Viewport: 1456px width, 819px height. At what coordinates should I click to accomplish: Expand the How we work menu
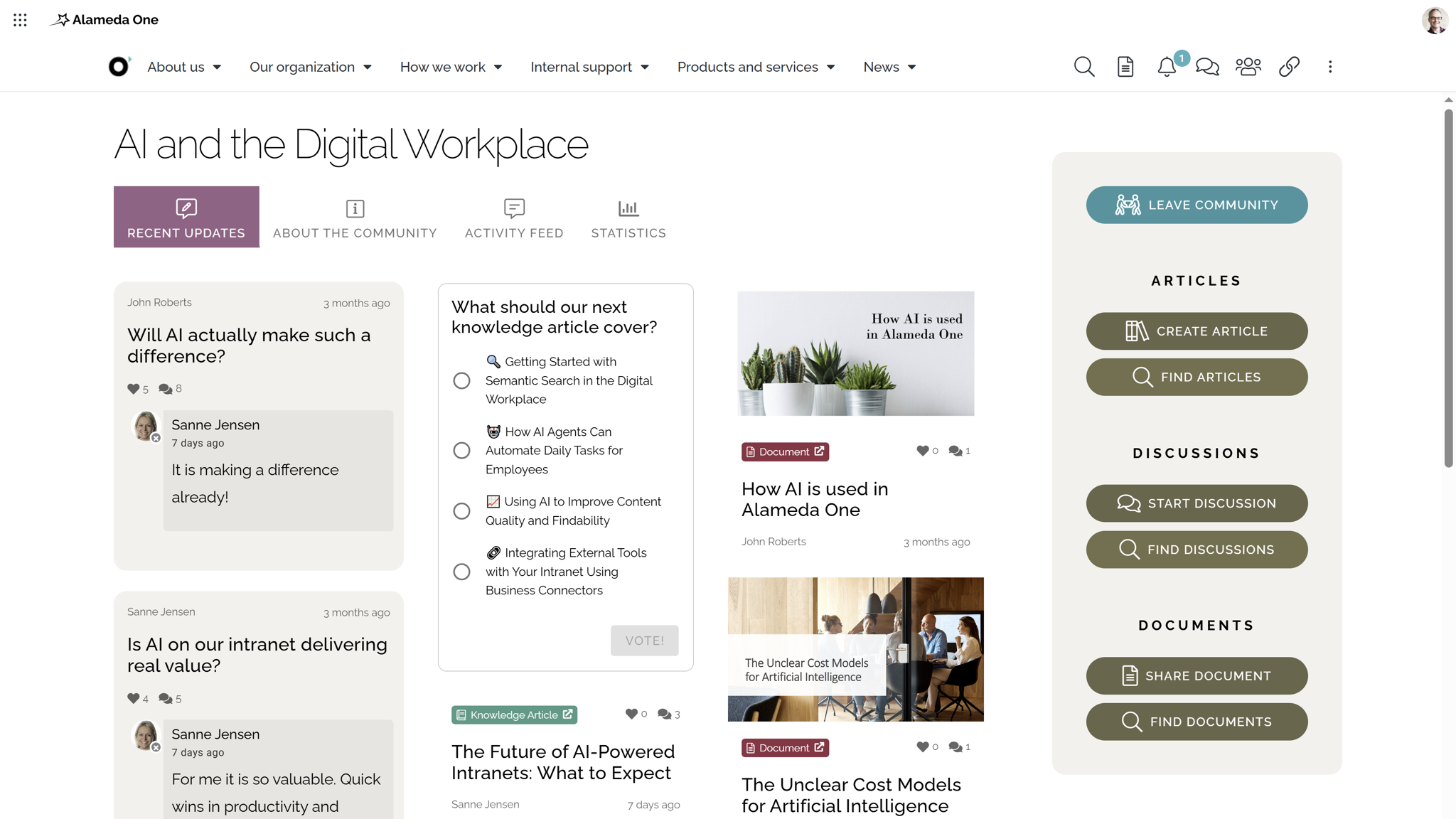pyautogui.click(x=451, y=67)
